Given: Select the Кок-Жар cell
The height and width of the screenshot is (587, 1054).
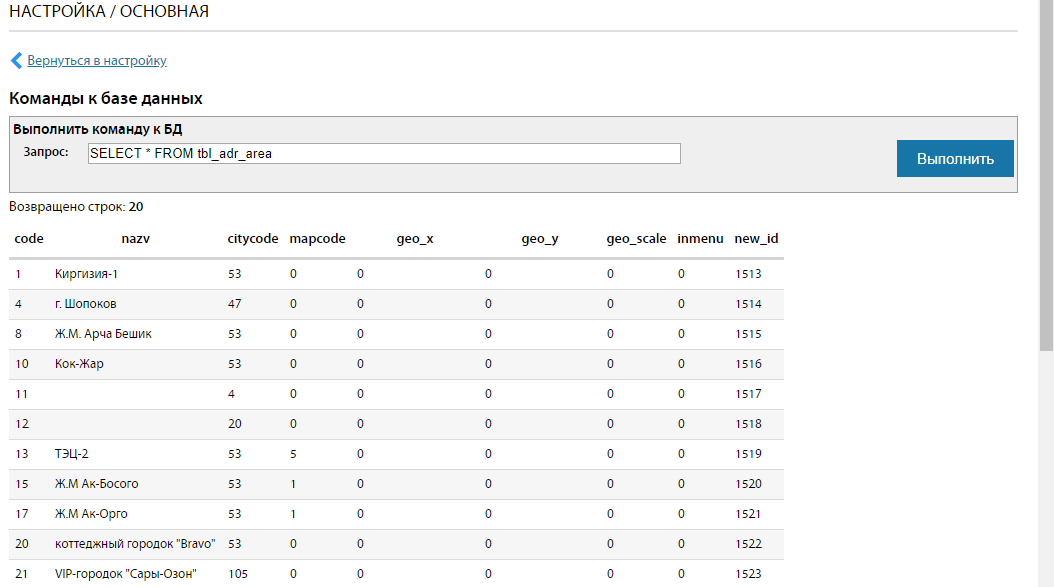Looking at the screenshot, I should pos(79,364).
